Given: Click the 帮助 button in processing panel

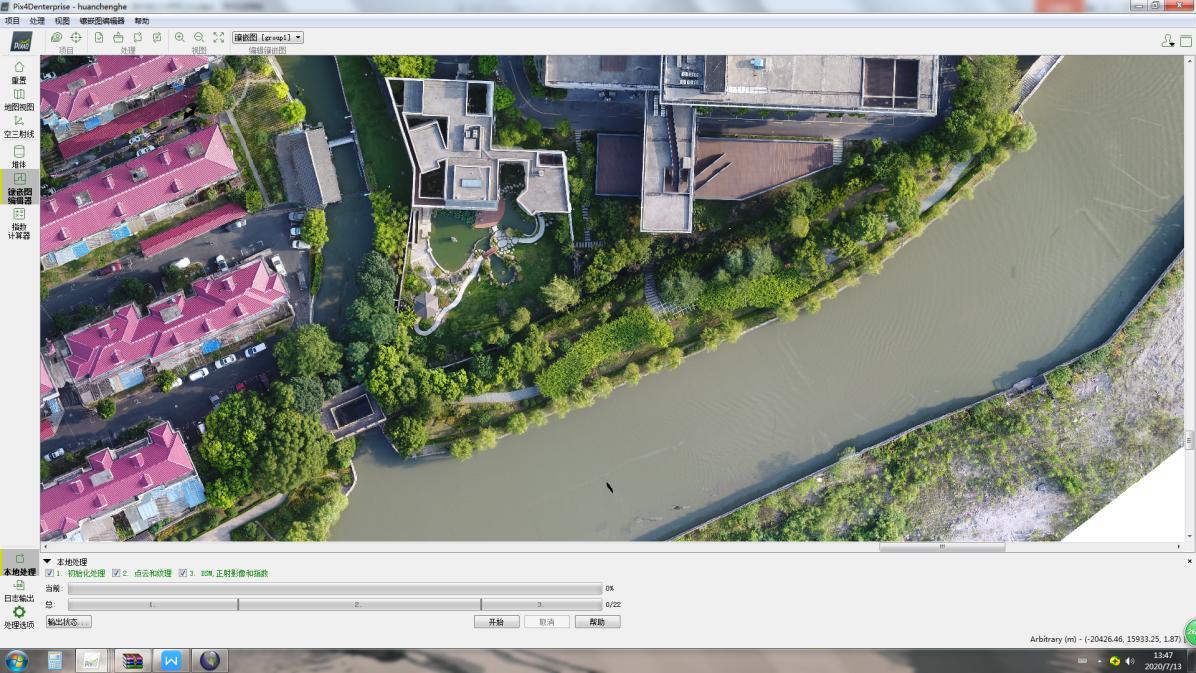Looking at the screenshot, I should click(597, 622).
